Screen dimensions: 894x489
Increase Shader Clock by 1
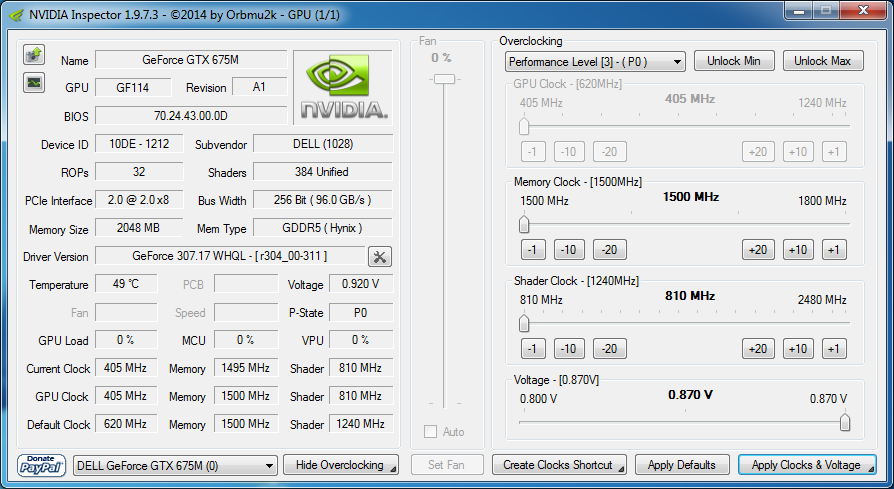tap(834, 349)
